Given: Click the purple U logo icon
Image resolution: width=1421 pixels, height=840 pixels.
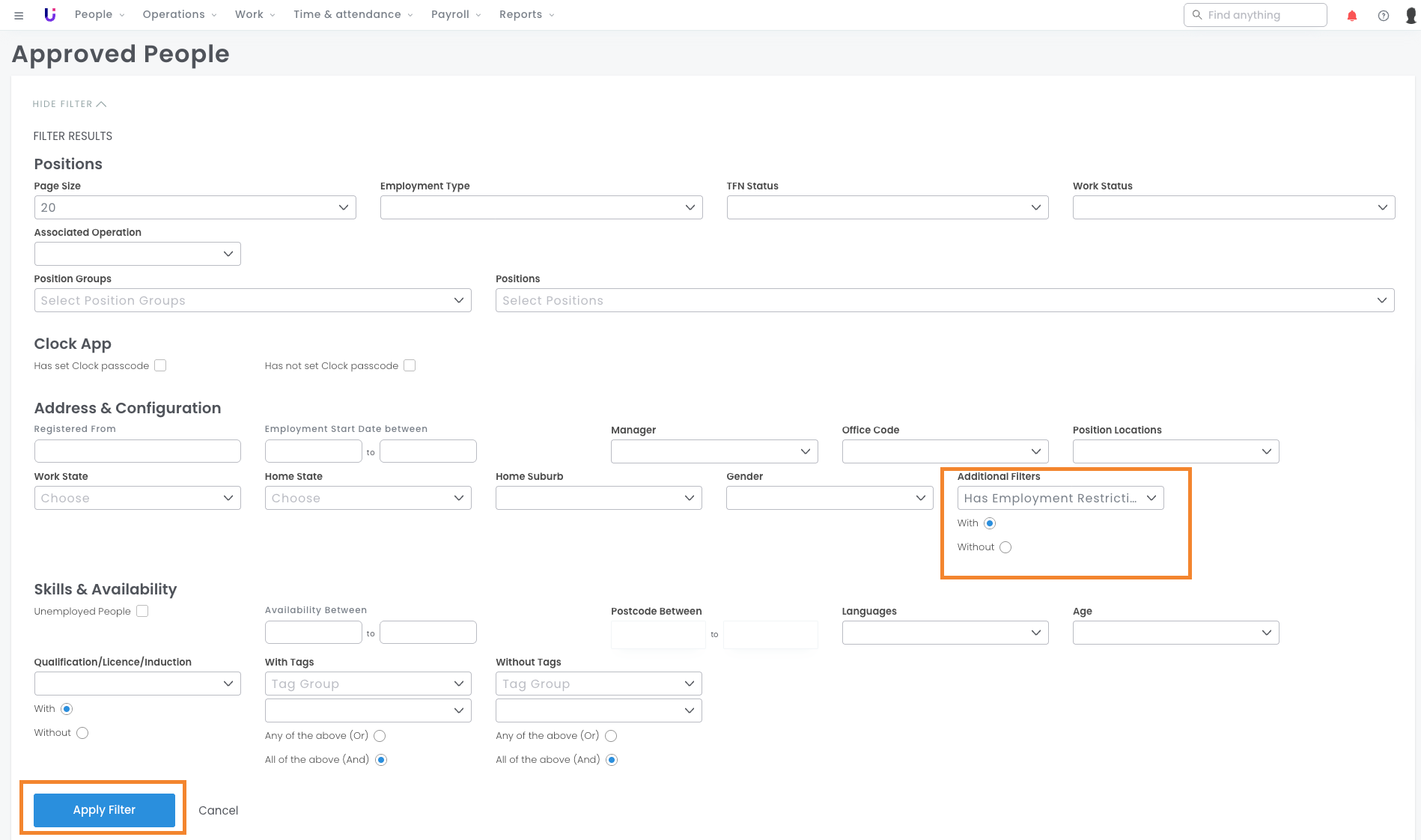Looking at the screenshot, I should [x=50, y=15].
